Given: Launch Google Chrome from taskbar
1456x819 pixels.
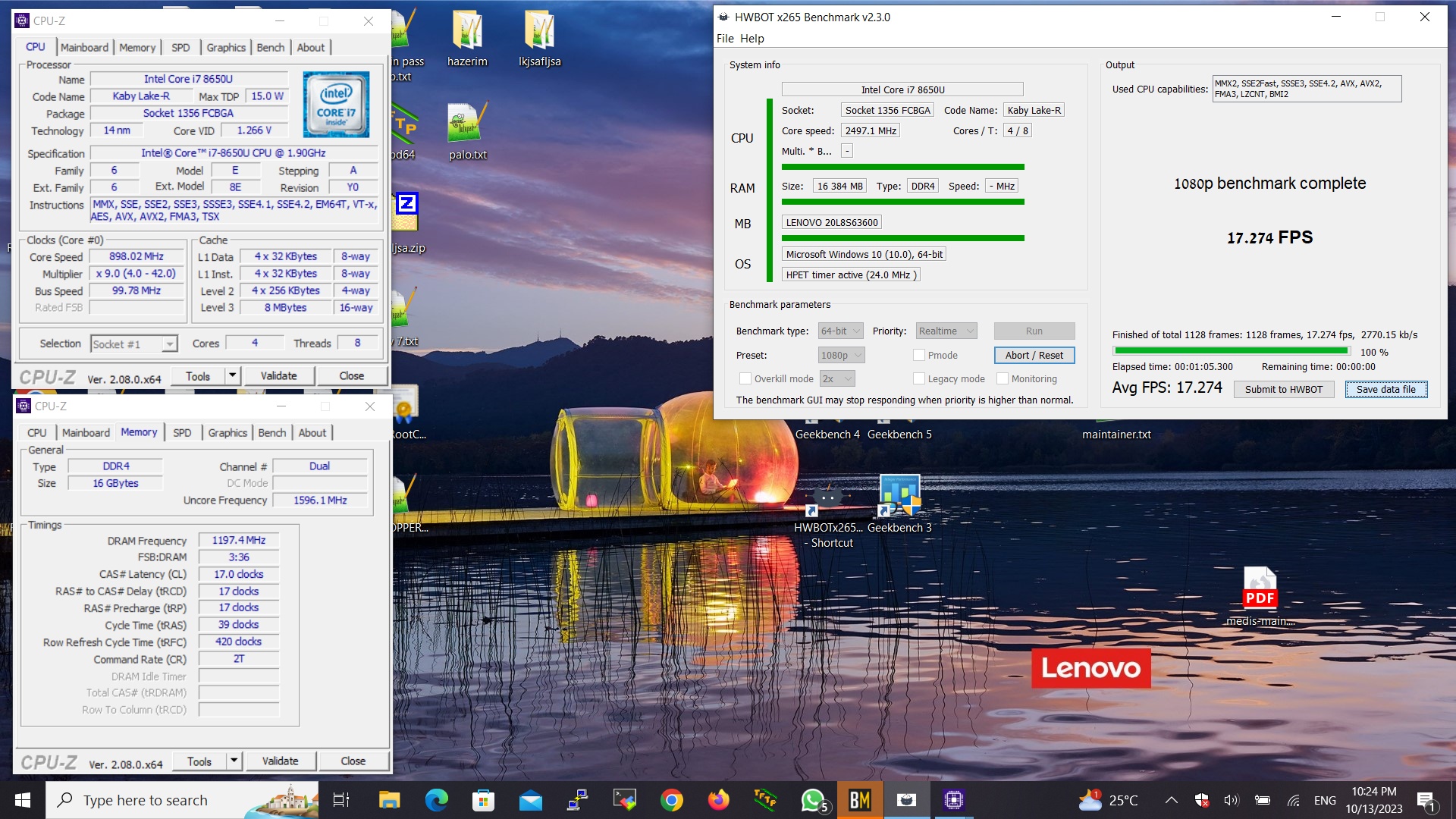Looking at the screenshot, I should [671, 800].
